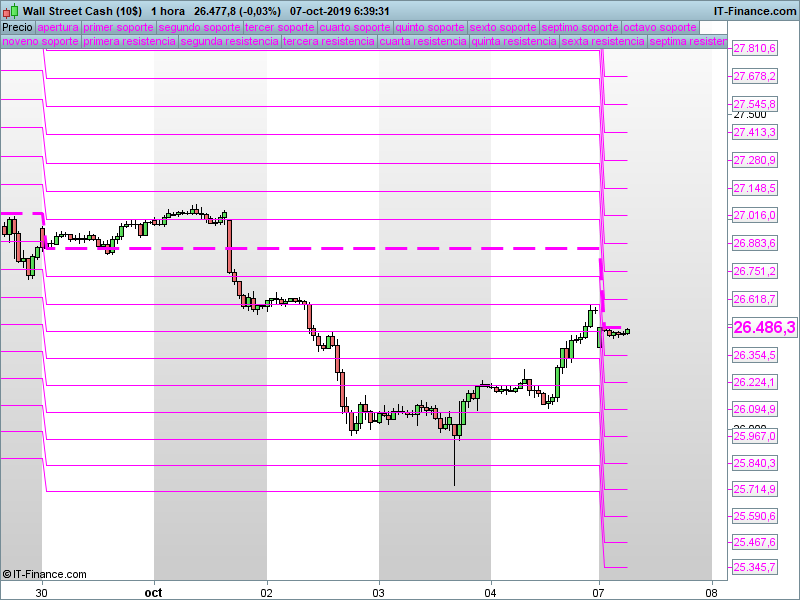Click the 'oct' month marker on time axis
The height and width of the screenshot is (600, 800).
(154, 593)
